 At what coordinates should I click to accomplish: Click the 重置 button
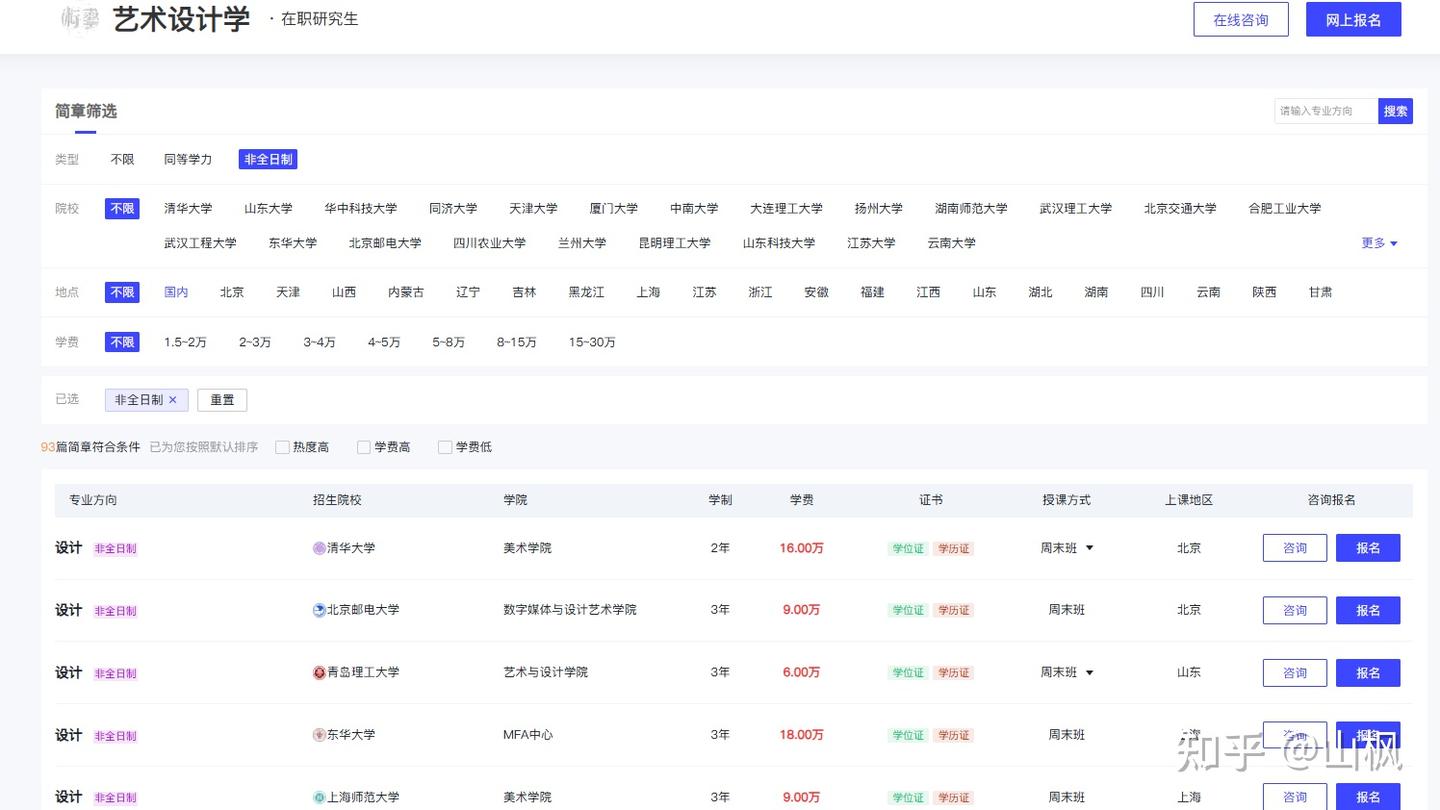point(222,400)
